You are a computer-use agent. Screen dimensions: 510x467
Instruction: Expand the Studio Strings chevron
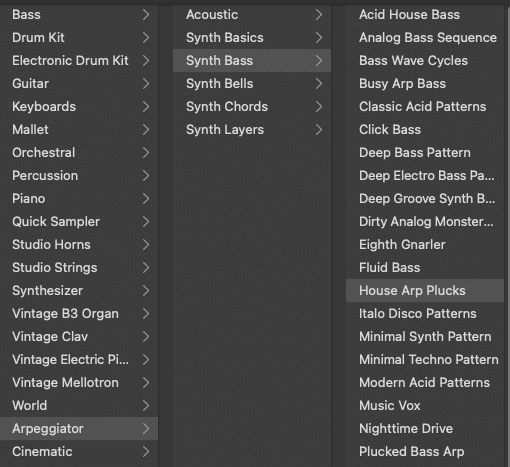click(146, 268)
